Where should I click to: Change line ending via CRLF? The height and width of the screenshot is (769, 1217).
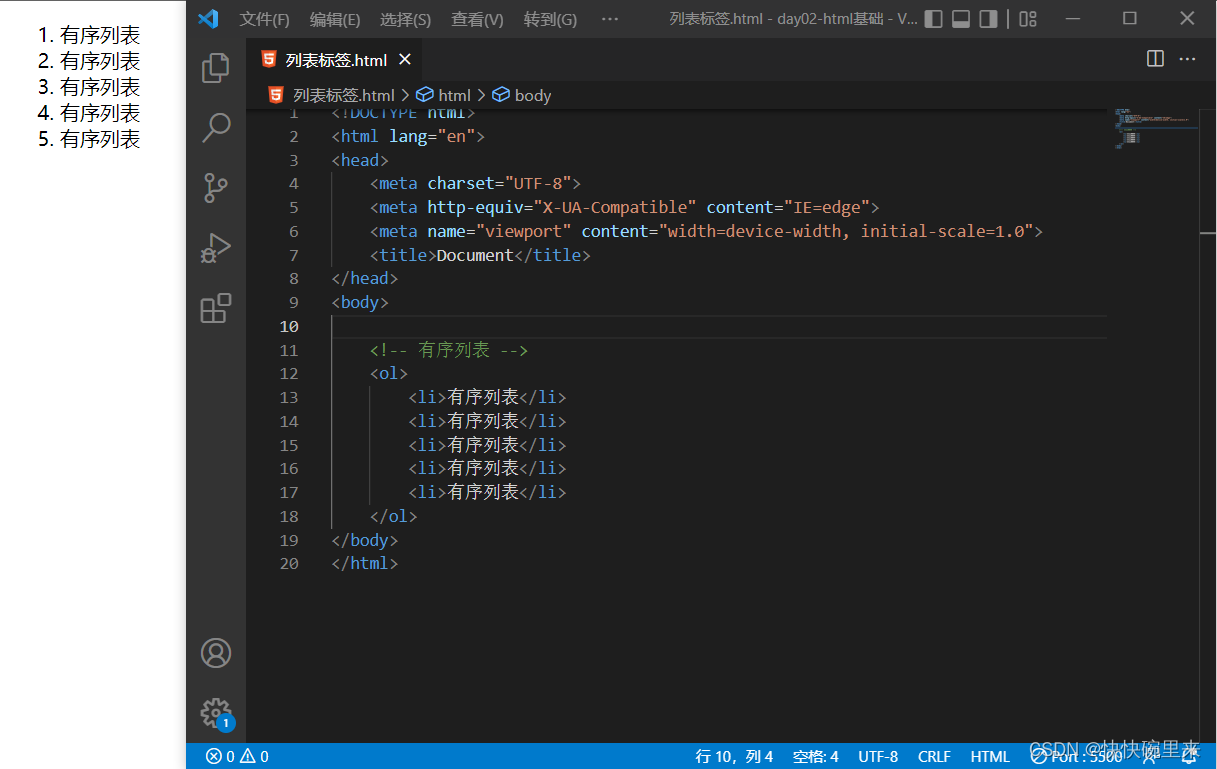[x=934, y=756]
